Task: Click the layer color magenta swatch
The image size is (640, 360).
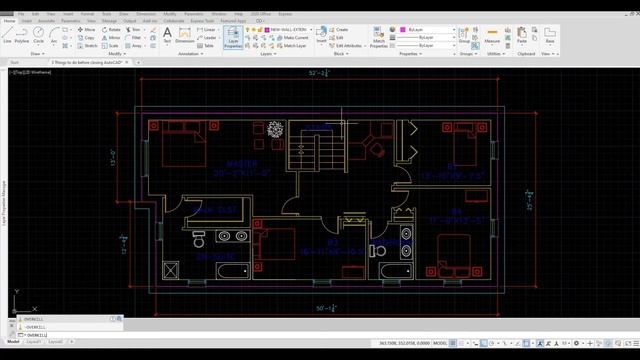Action: pyautogui.click(x=267, y=30)
